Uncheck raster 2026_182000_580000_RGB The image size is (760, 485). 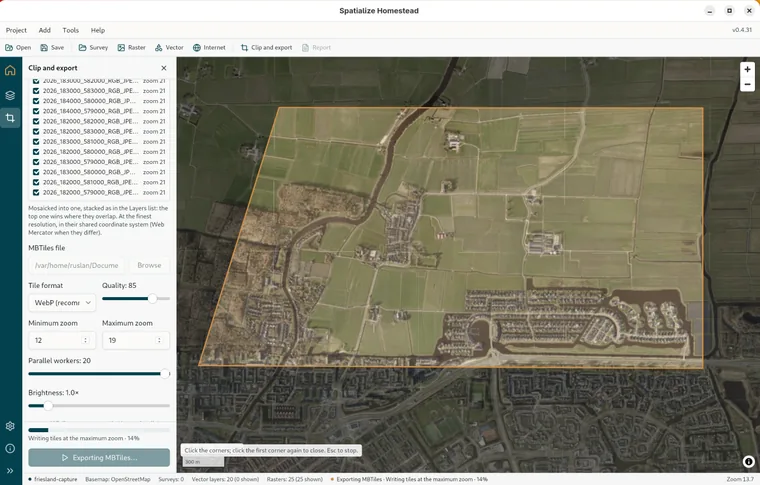click(x=36, y=152)
